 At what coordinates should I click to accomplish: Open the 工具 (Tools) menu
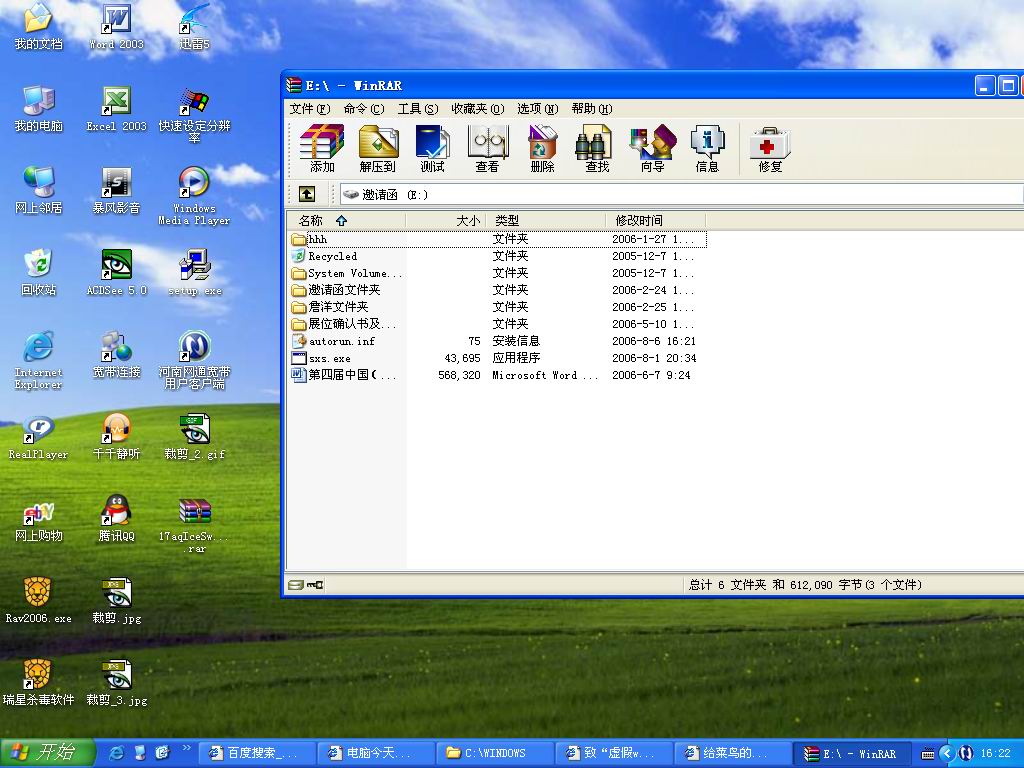pyautogui.click(x=417, y=109)
